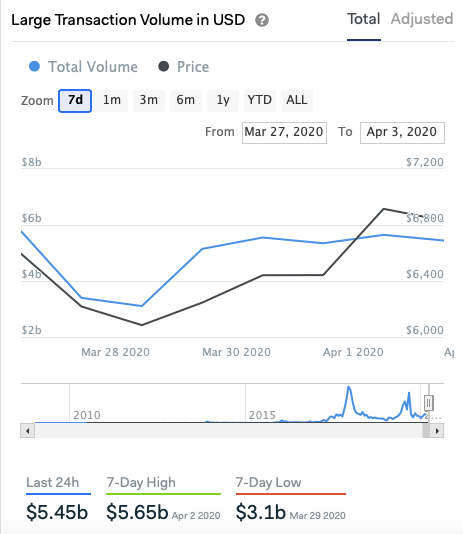Click the navigator range handle
The width and height of the screenshot is (463, 534).
[429, 403]
